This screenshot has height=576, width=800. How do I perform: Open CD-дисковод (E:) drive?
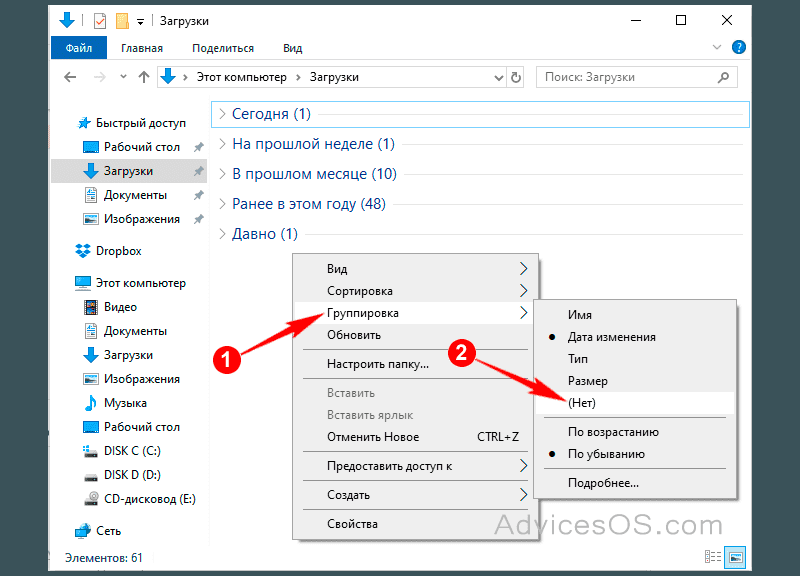(139, 499)
